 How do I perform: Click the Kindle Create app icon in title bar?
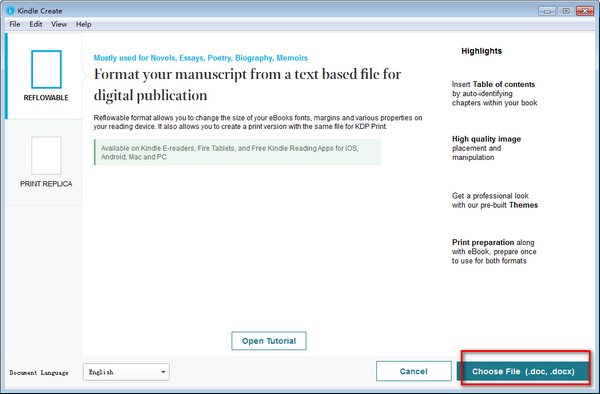coord(11,11)
